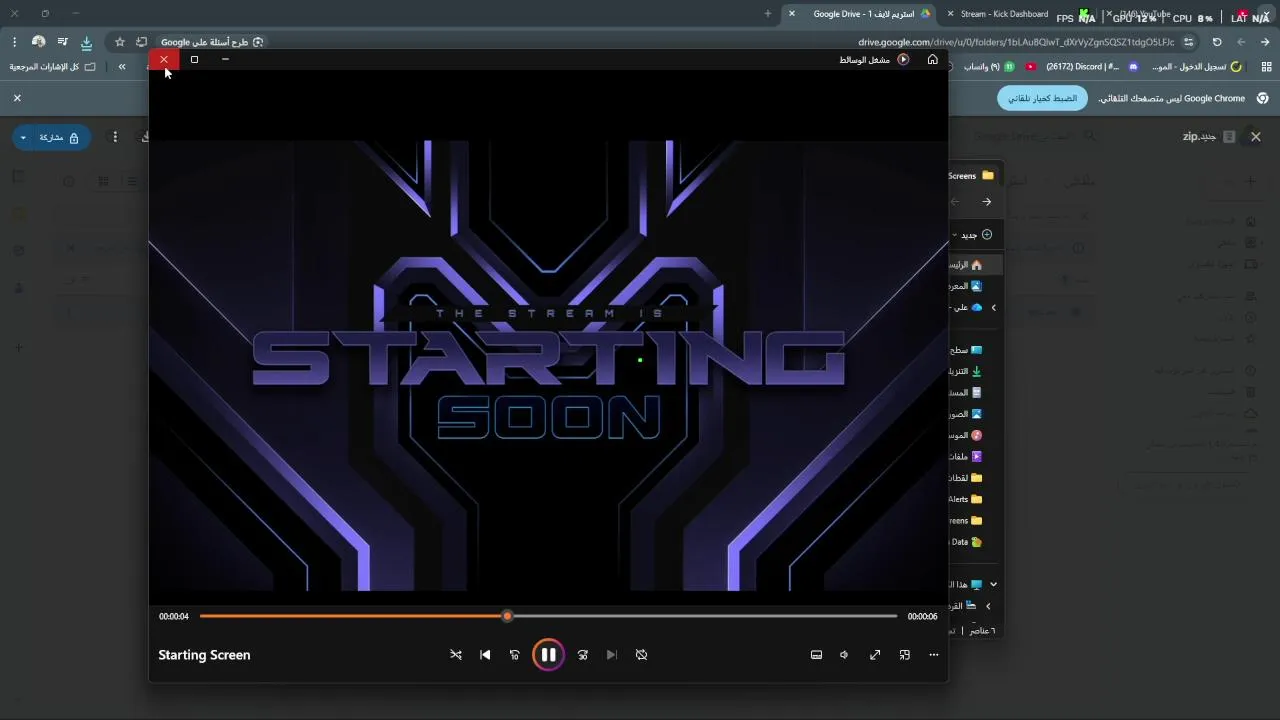Screen dimensions: 1280x720
Task: Click the Starting Screen title
Action: coord(204,655)
